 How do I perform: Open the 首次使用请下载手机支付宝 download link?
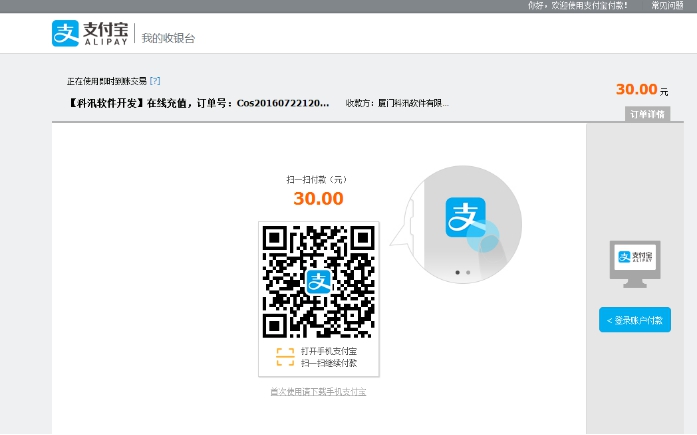pyautogui.click(x=318, y=391)
